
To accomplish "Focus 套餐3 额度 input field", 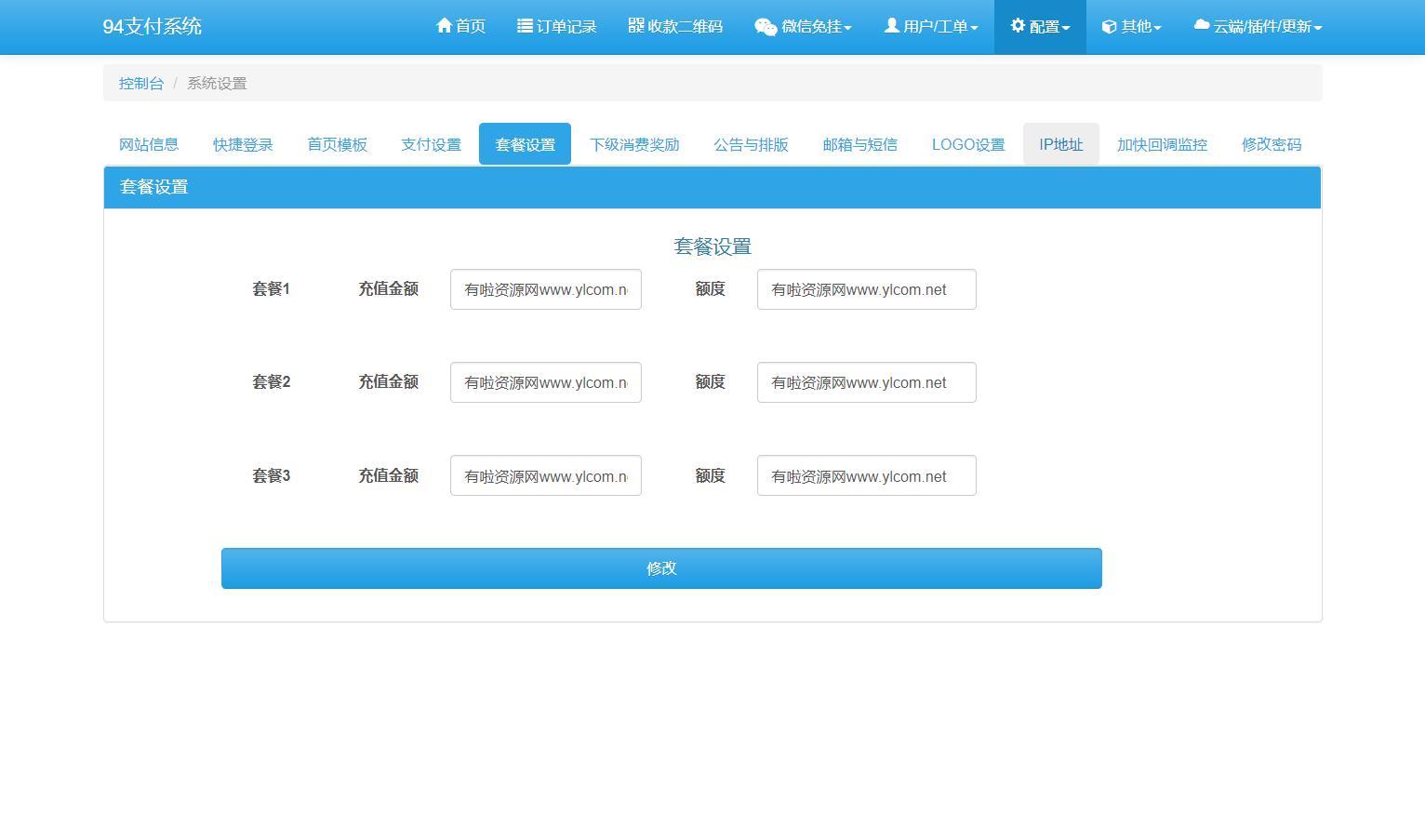I will point(867,475).
